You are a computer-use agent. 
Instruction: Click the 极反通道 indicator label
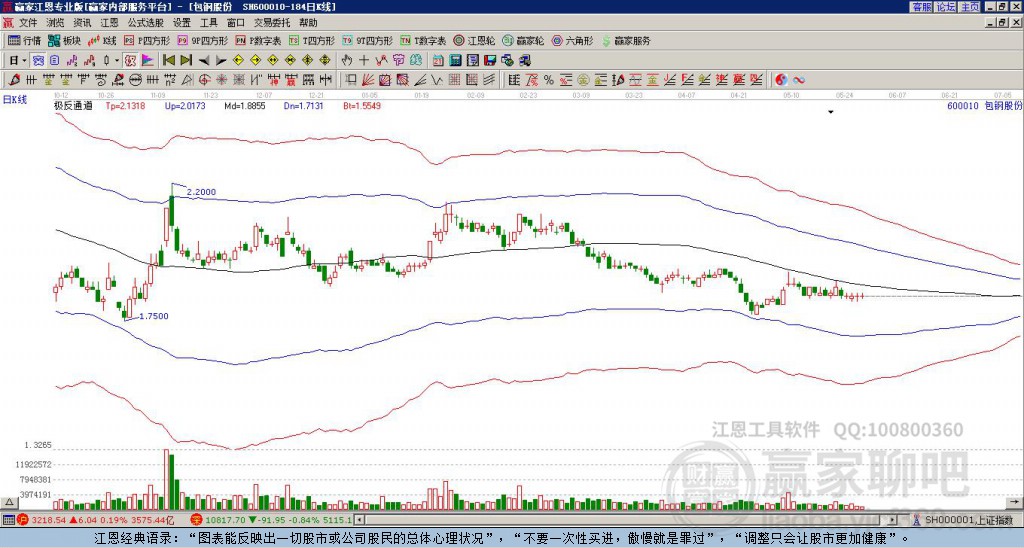(73, 106)
